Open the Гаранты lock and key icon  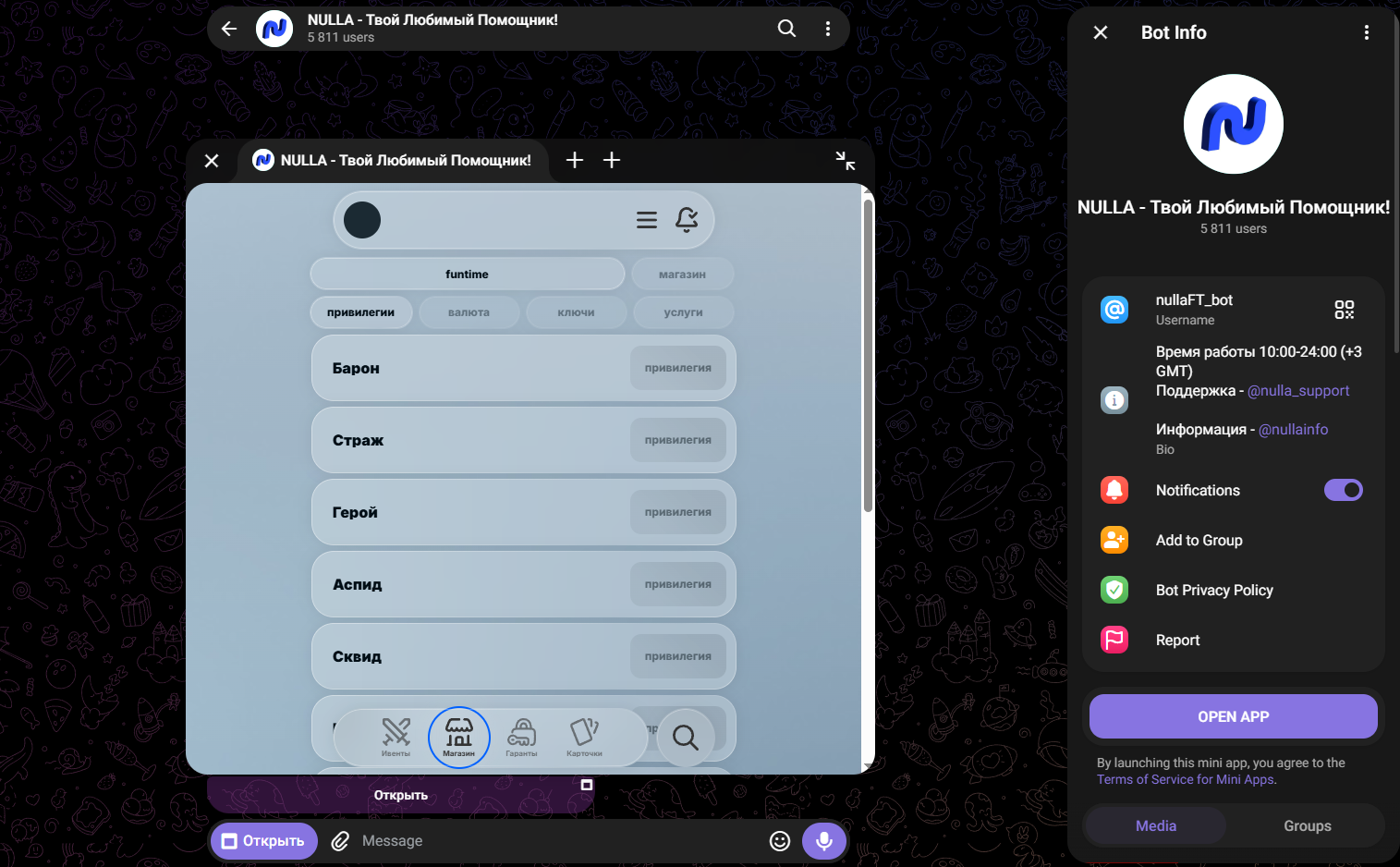[x=521, y=737]
